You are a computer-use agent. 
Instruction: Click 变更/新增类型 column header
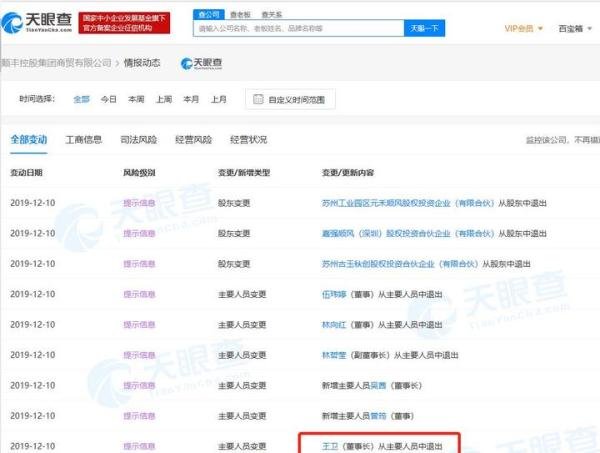coord(244,173)
